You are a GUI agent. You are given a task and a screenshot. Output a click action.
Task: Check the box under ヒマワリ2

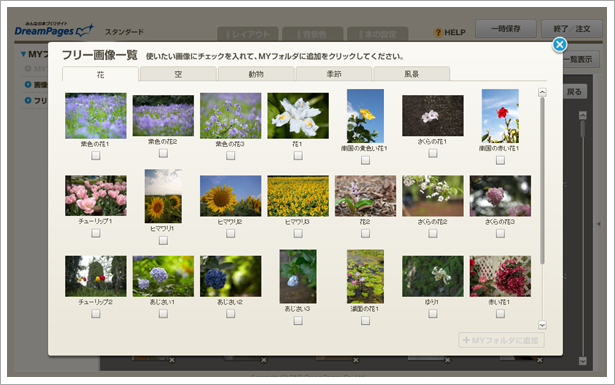click(x=231, y=233)
